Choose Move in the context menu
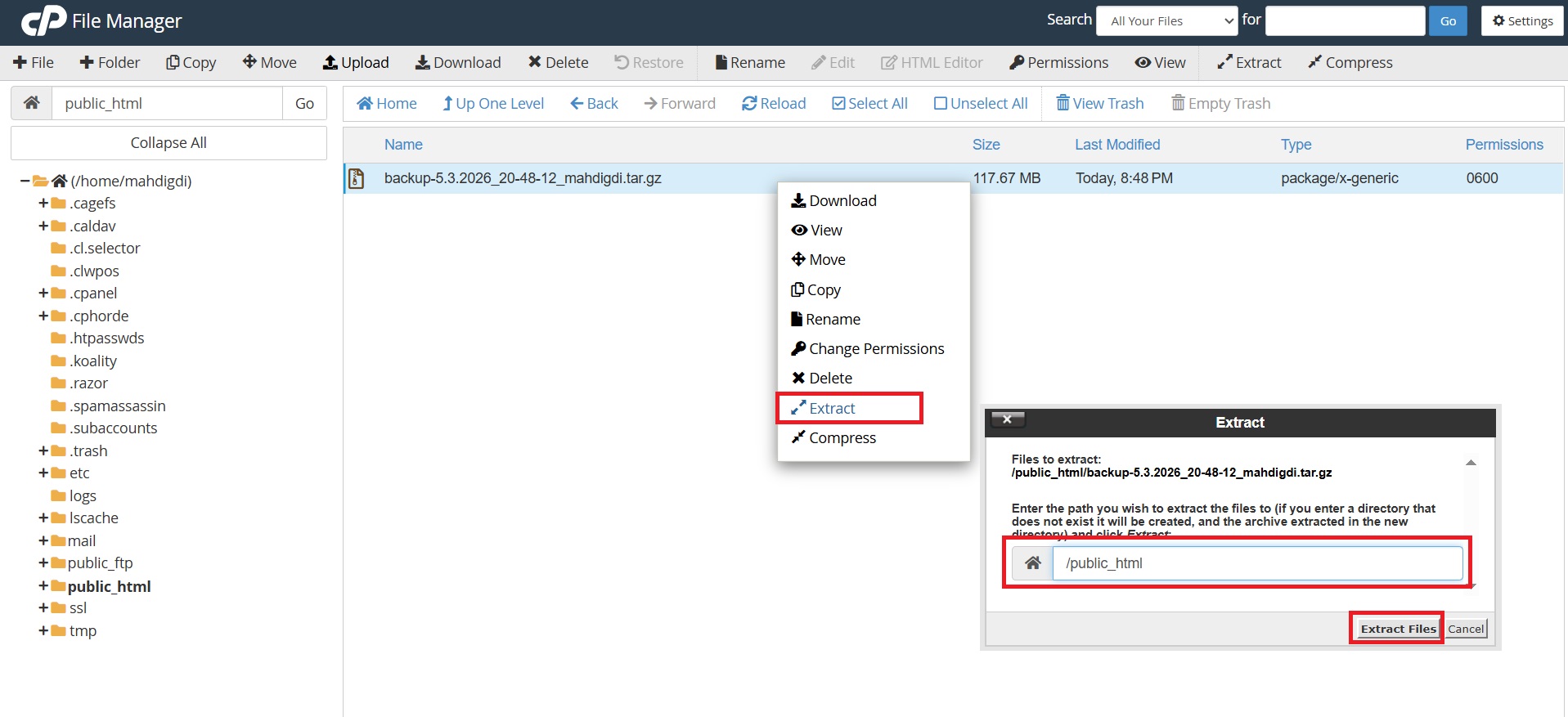 pos(818,259)
